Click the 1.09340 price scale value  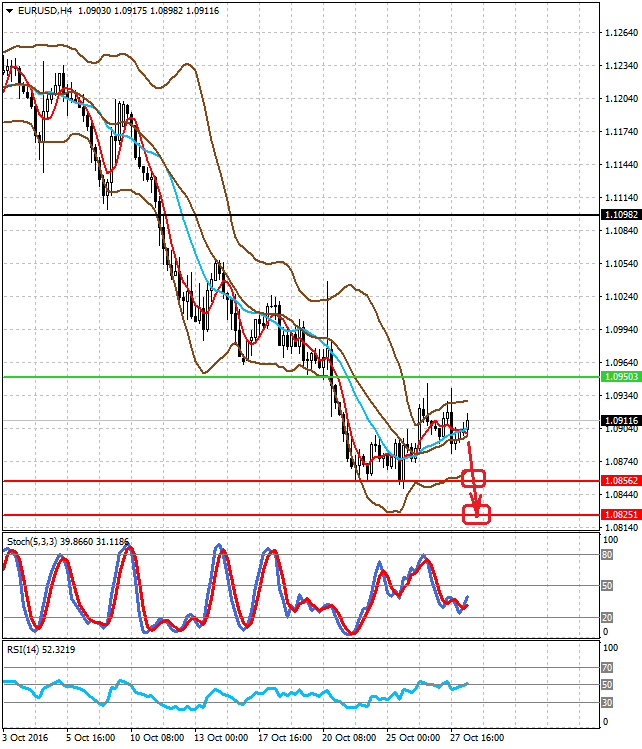[x=621, y=396]
